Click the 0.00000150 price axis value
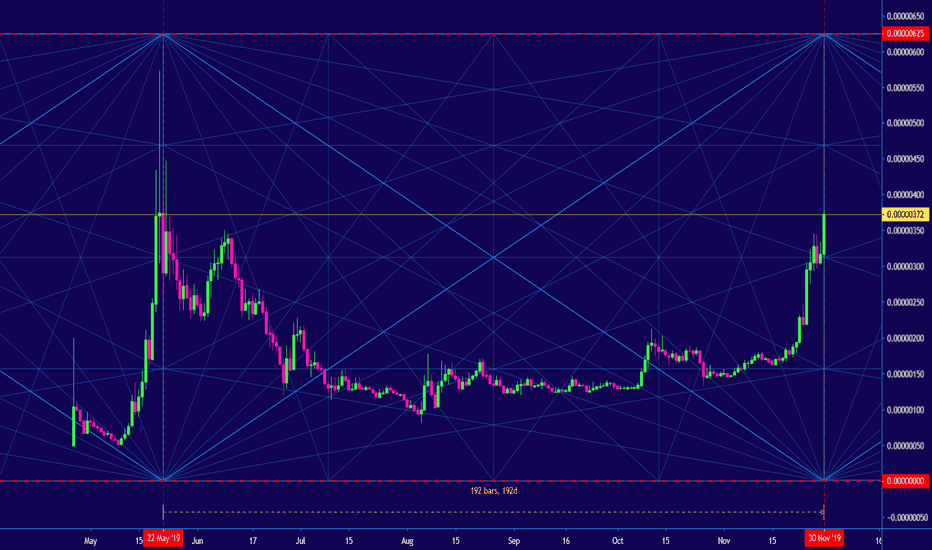The image size is (932, 550). pyautogui.click(x=906, y=374)
